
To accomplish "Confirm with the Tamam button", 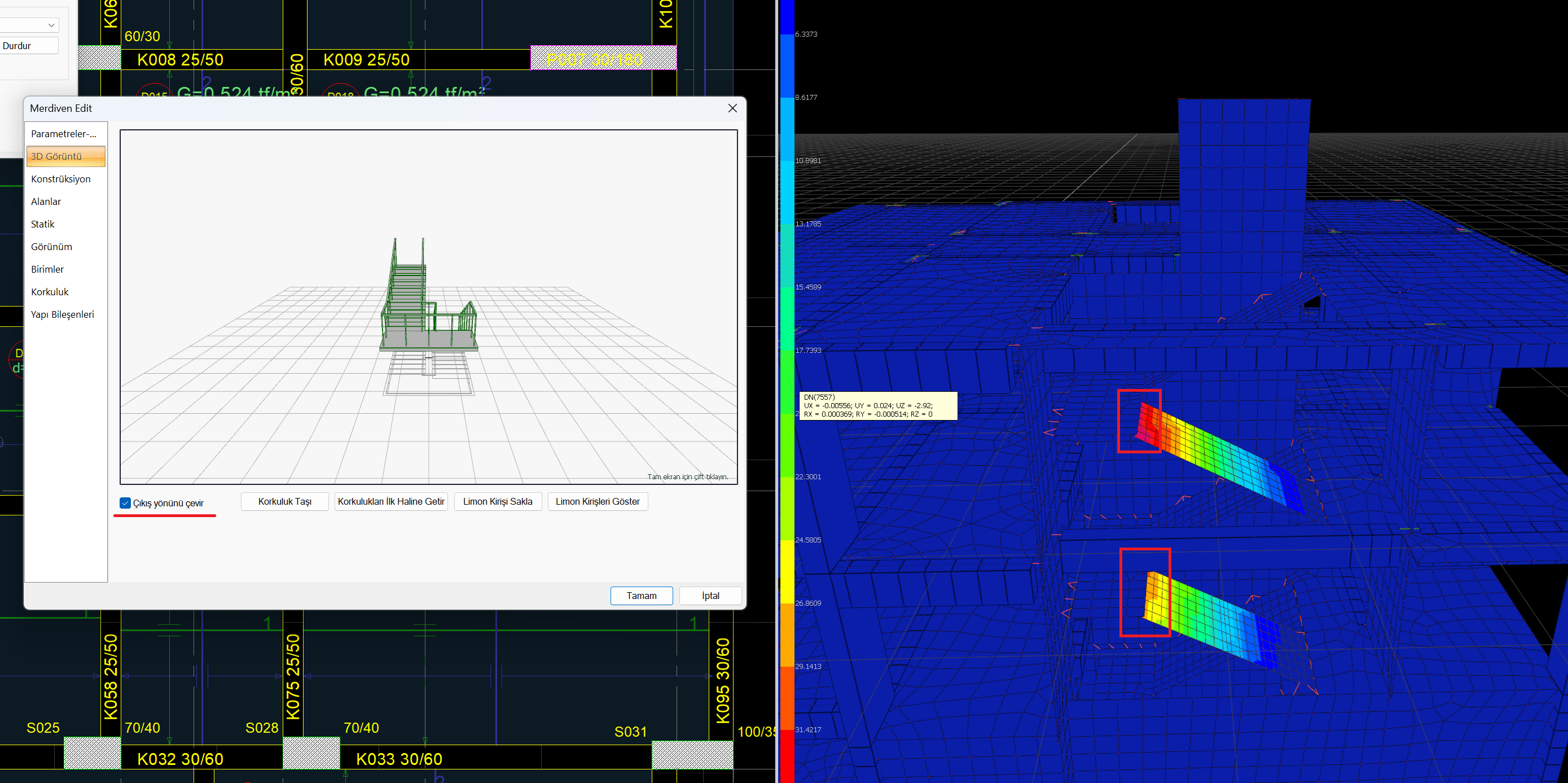I will (642, 596).
